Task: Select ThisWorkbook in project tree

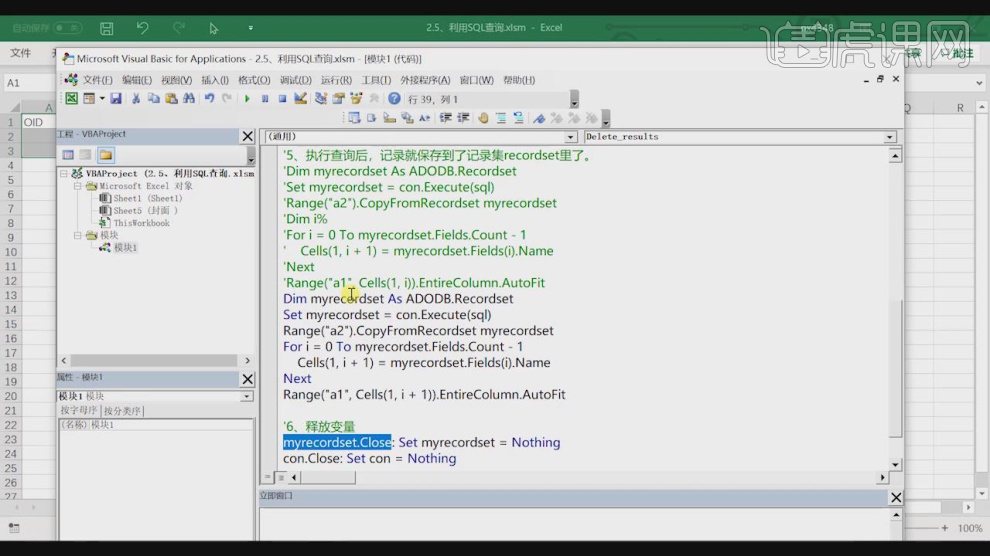Action: tap(141, 223)
